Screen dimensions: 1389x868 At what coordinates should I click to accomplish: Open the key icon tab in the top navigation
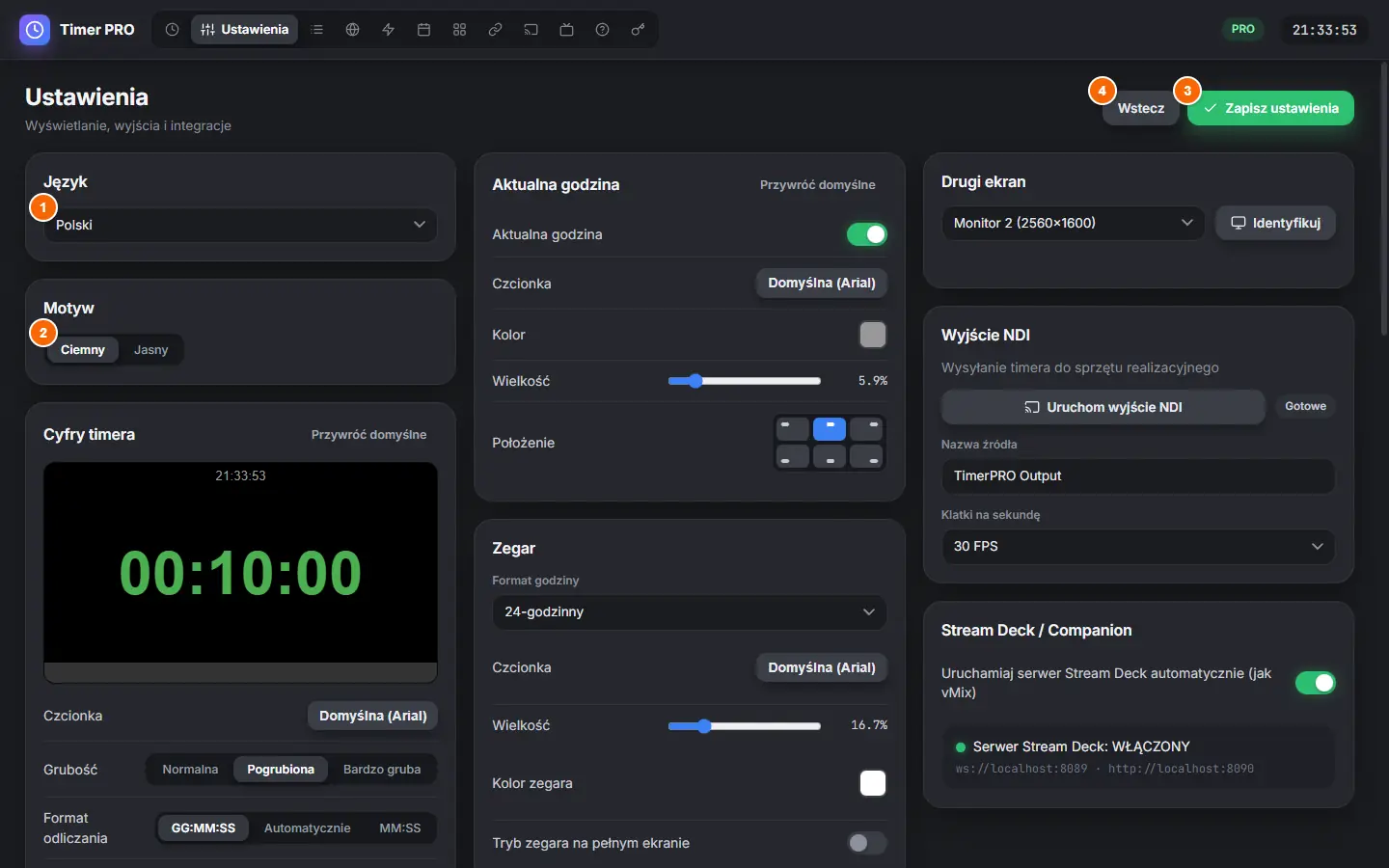coord(638,30)
